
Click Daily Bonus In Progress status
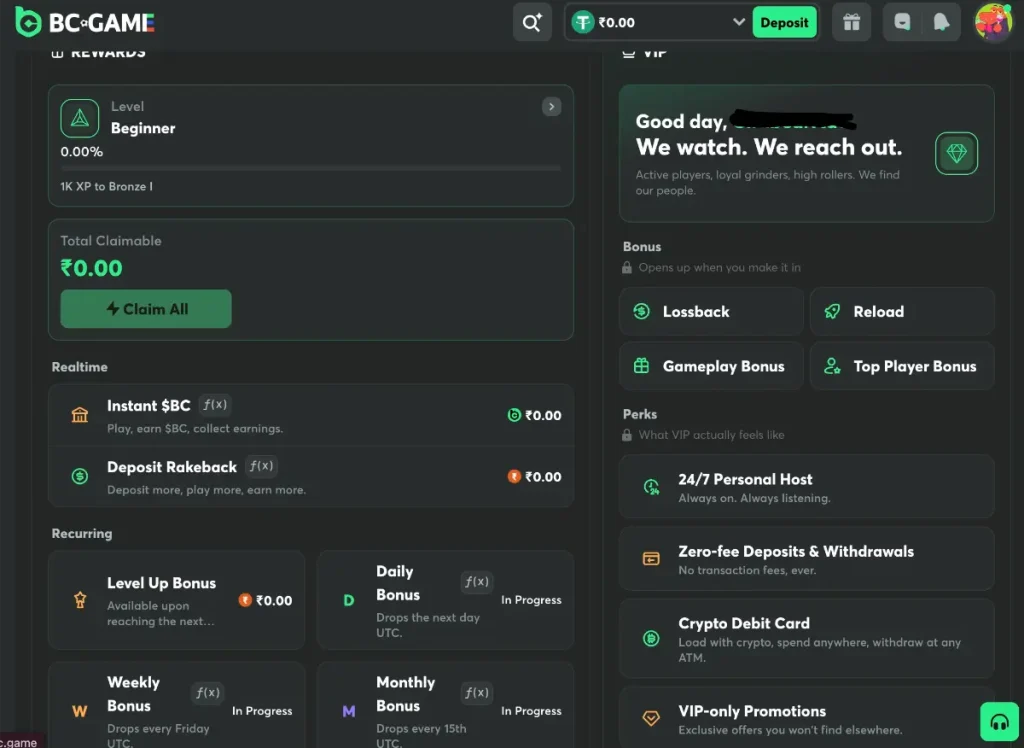coord(531,600)
